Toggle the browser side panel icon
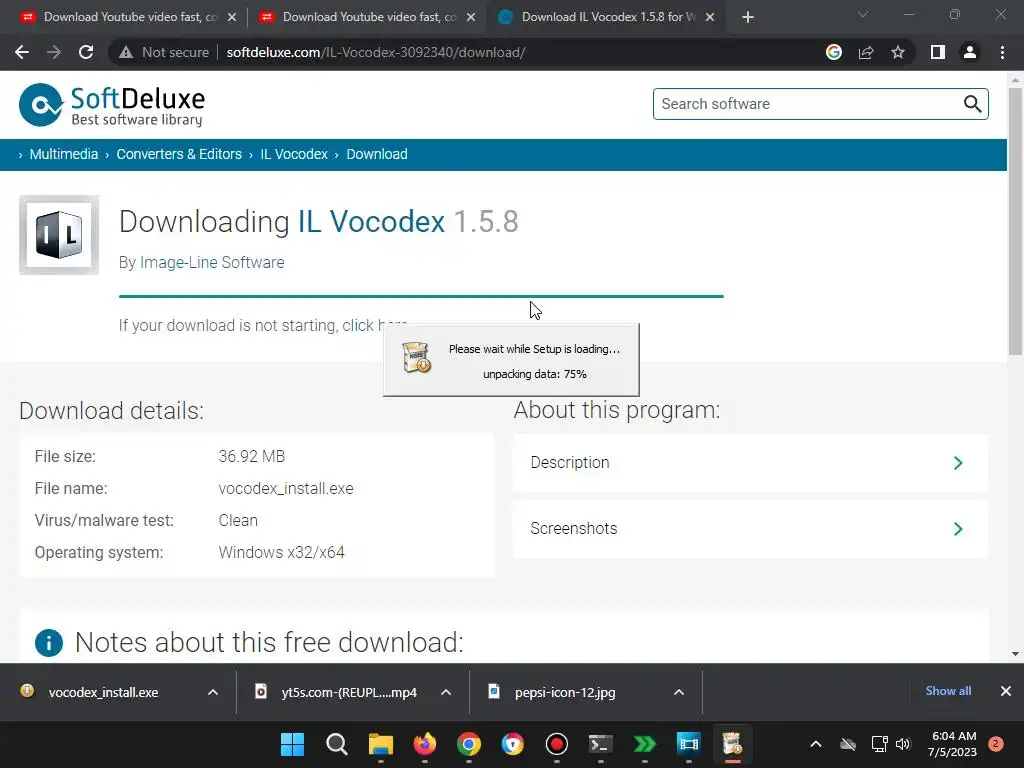Viewport: 1024px width, 768px height. 938,52
